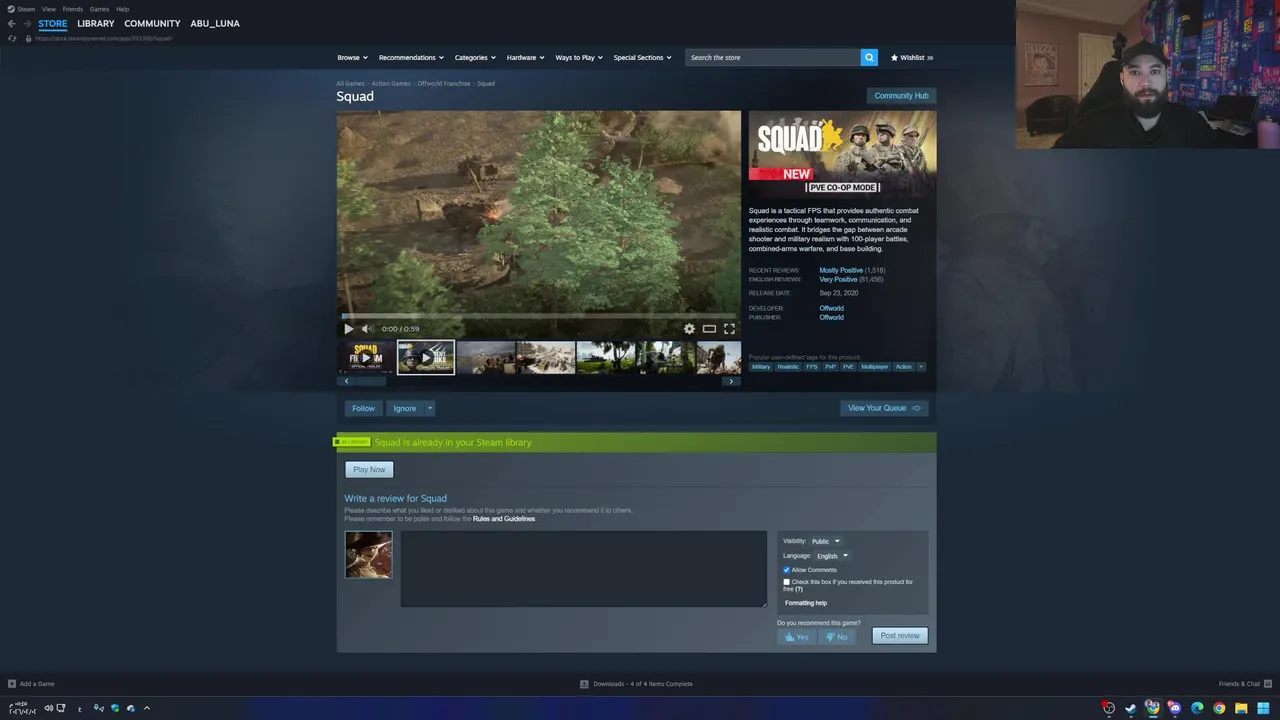Open the Windows Start button in taskbar

(x=1263, y=708)
